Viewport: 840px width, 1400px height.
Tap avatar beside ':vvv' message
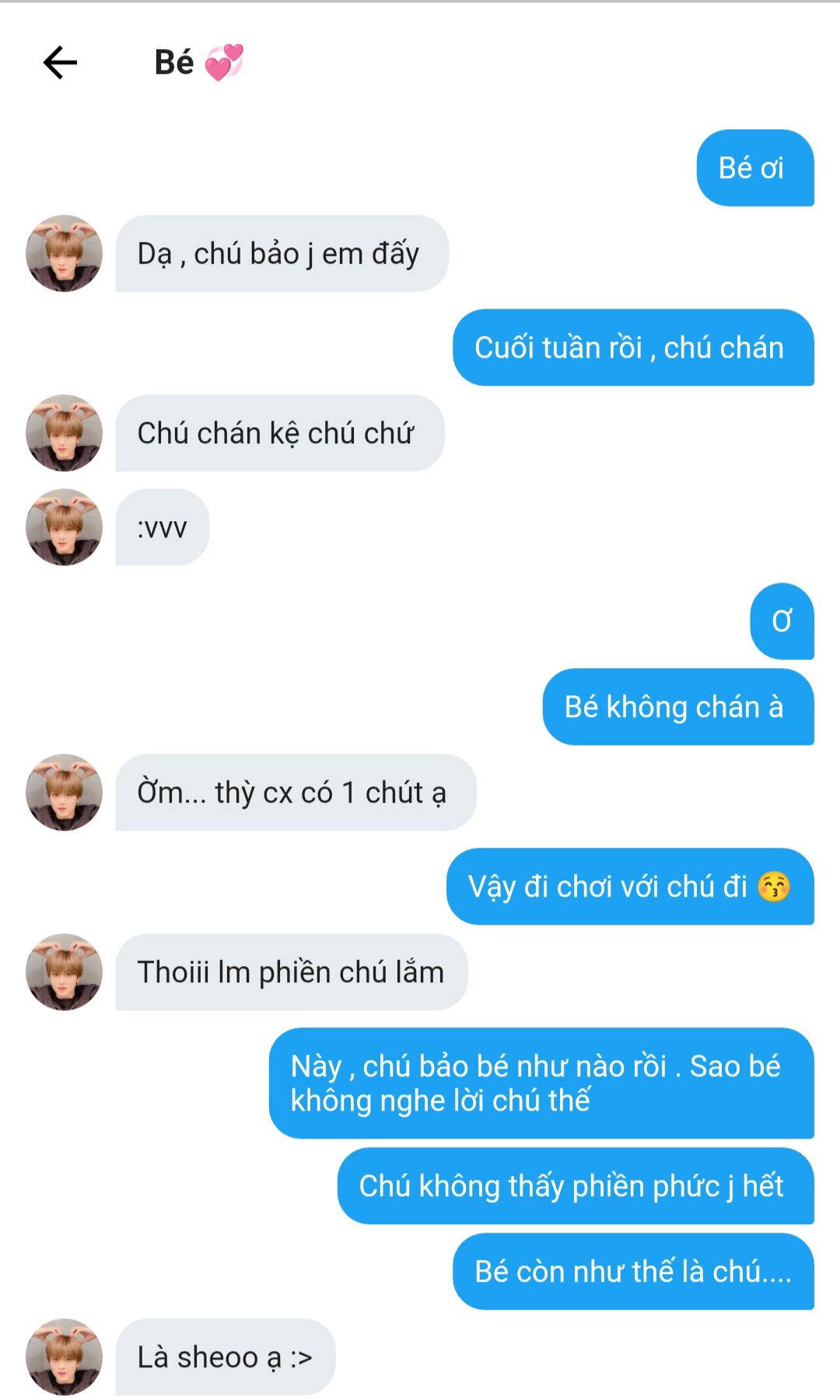65,527
